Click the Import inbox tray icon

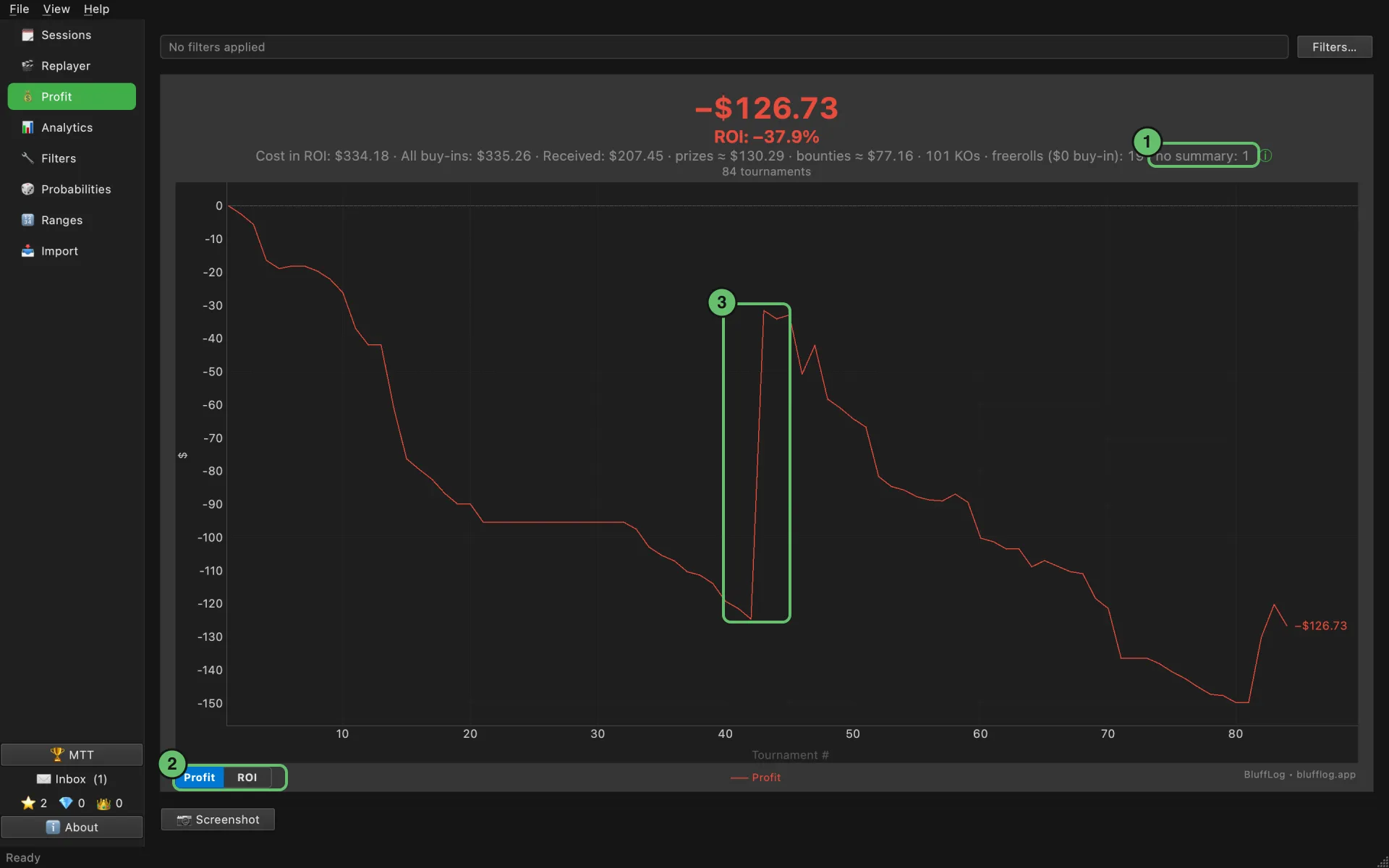27,251
